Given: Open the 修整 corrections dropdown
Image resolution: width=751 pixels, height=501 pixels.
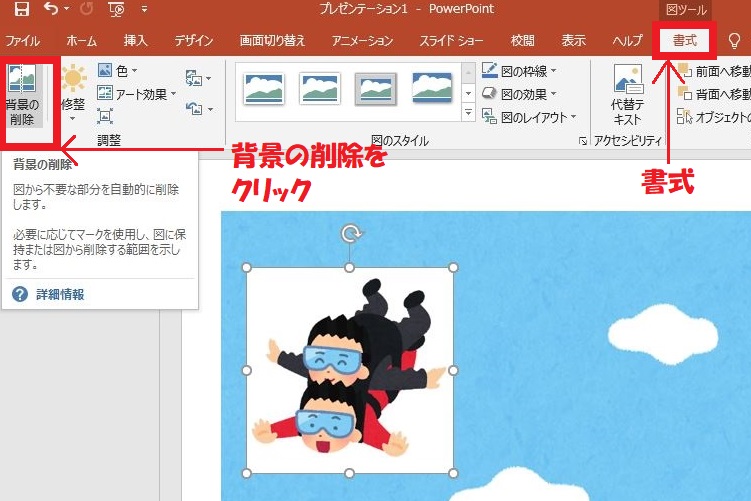Looking at the screenshot, I should coord(73,93).
